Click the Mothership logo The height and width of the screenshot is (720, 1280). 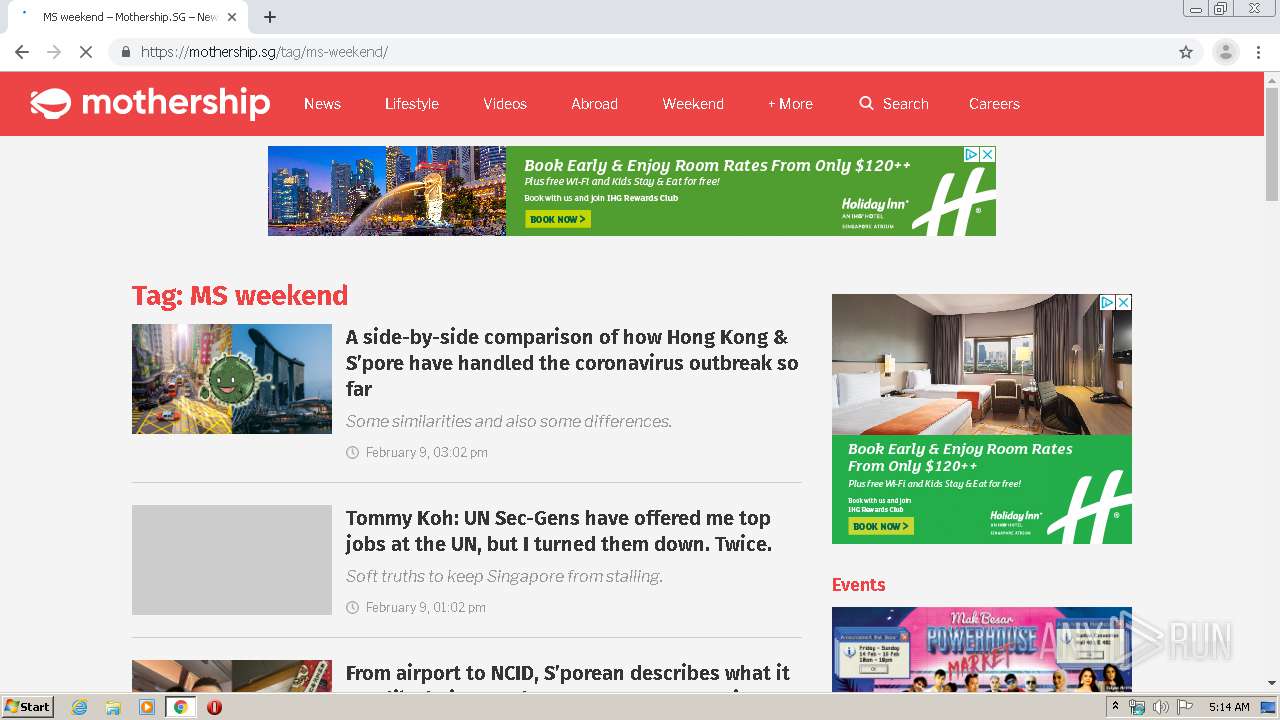150,103
